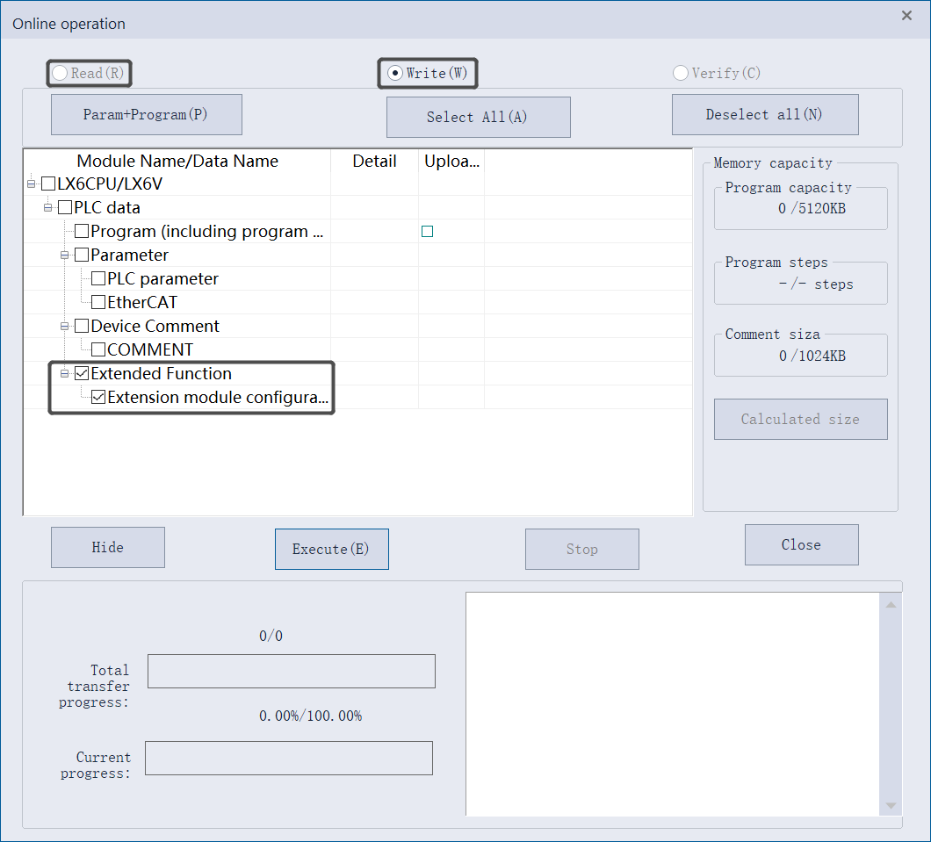Collapse the Device Comment tree node
Image resolution: width=931 pixels, height=842 pixels.
(x=64, y=326)
